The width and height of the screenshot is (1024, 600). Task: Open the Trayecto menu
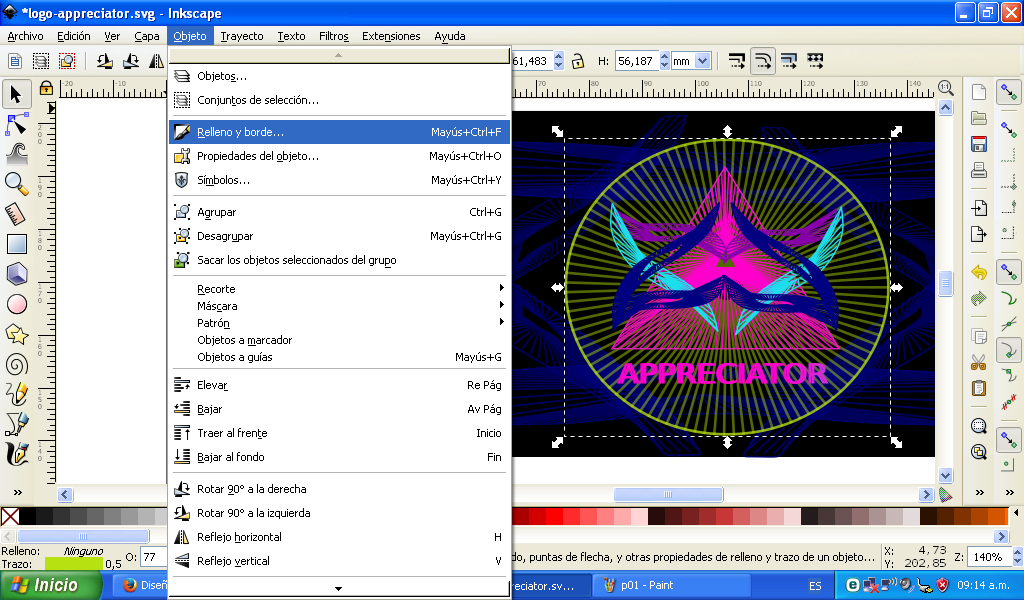(x=242, y=36)
